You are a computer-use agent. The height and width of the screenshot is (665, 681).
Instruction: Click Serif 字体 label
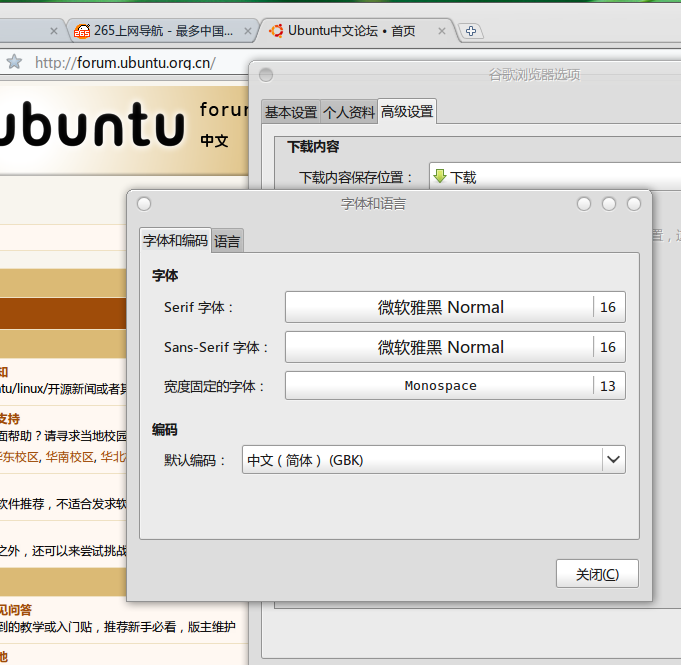[198, 308]
